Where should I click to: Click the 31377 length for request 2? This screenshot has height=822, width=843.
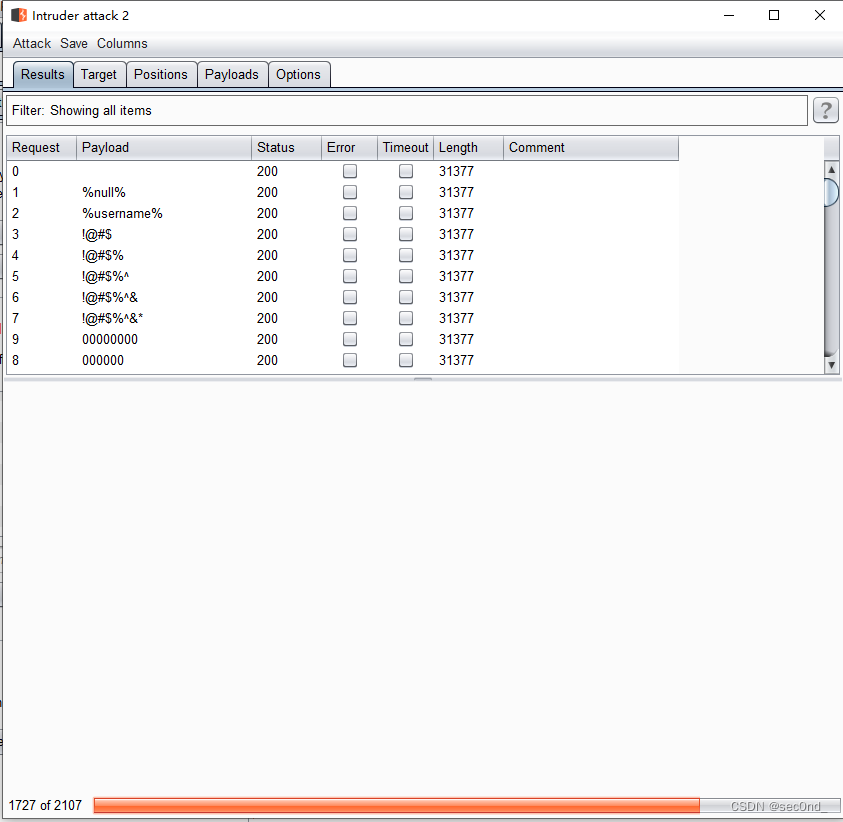click(x=456, y=213)
